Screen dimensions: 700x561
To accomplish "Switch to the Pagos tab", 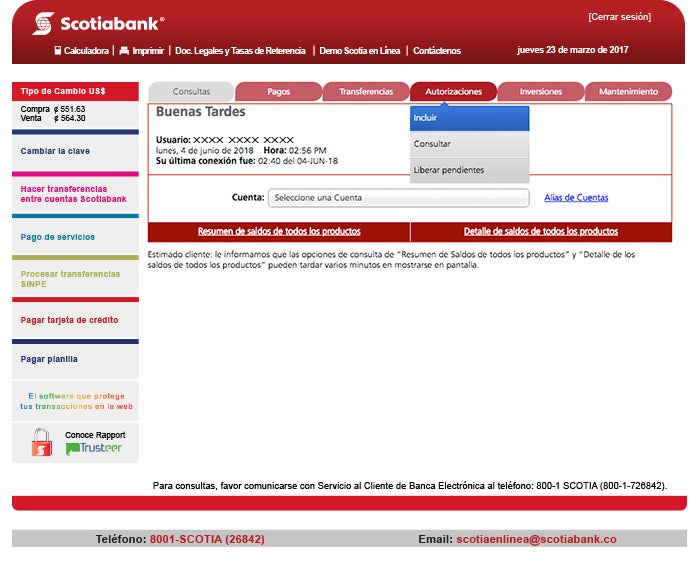I will [279, 92].
